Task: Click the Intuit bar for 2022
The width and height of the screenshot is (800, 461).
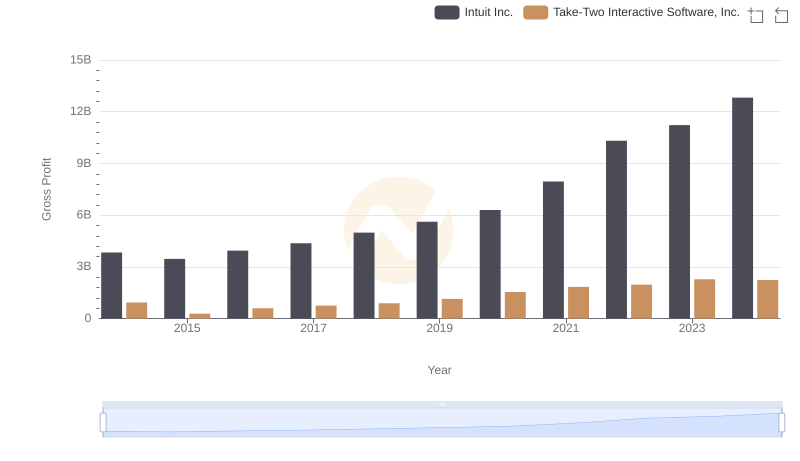Action: click(616, 229)
